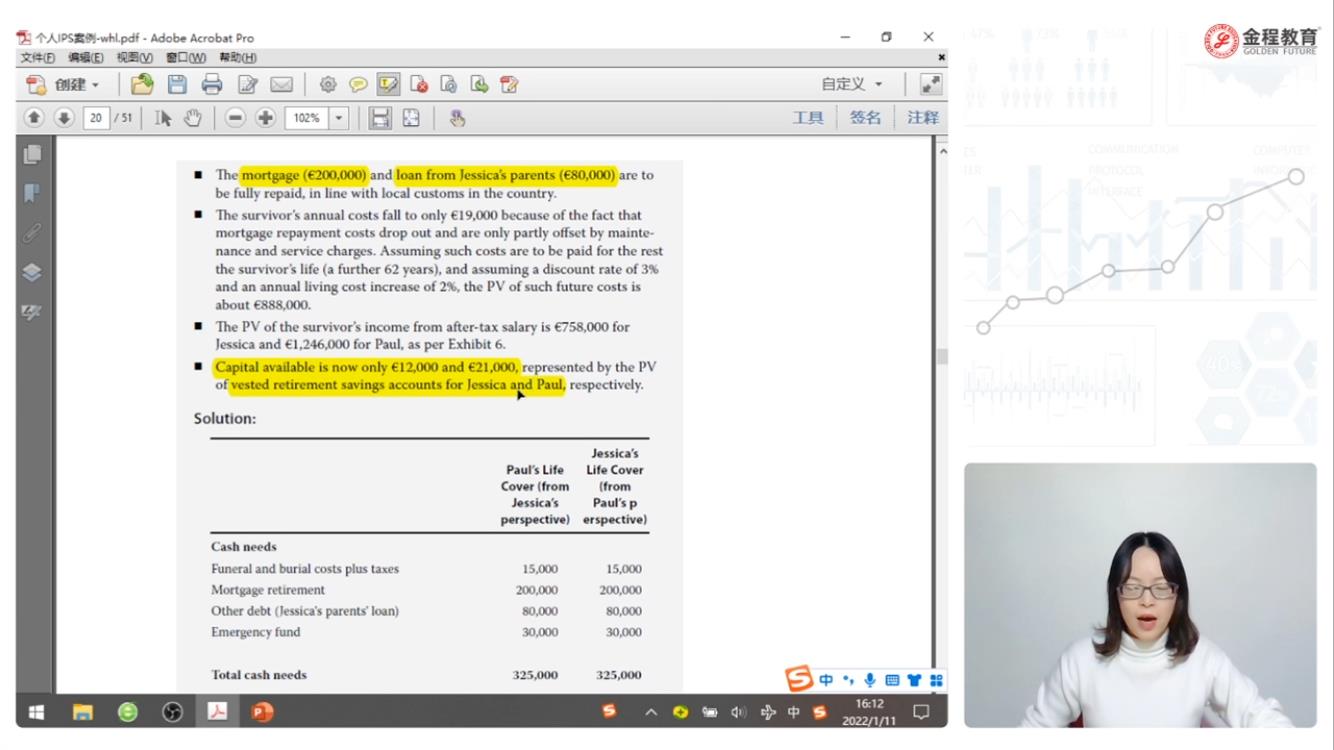The height and width of the screenshot is (750, 1334).
Task: Open the 文件(F) menu
Action: click(38, 57)
